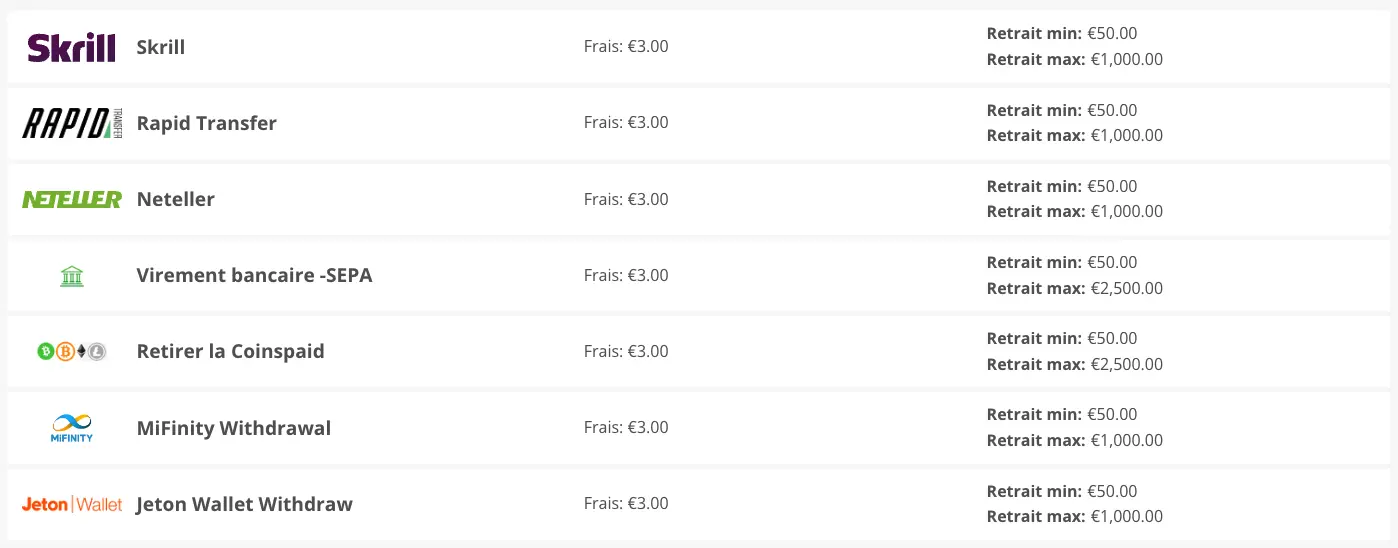Viewport: 1398px width, 548px height.
Task: Choose Rapid Transfer payment option
Action: click(206, 123)
